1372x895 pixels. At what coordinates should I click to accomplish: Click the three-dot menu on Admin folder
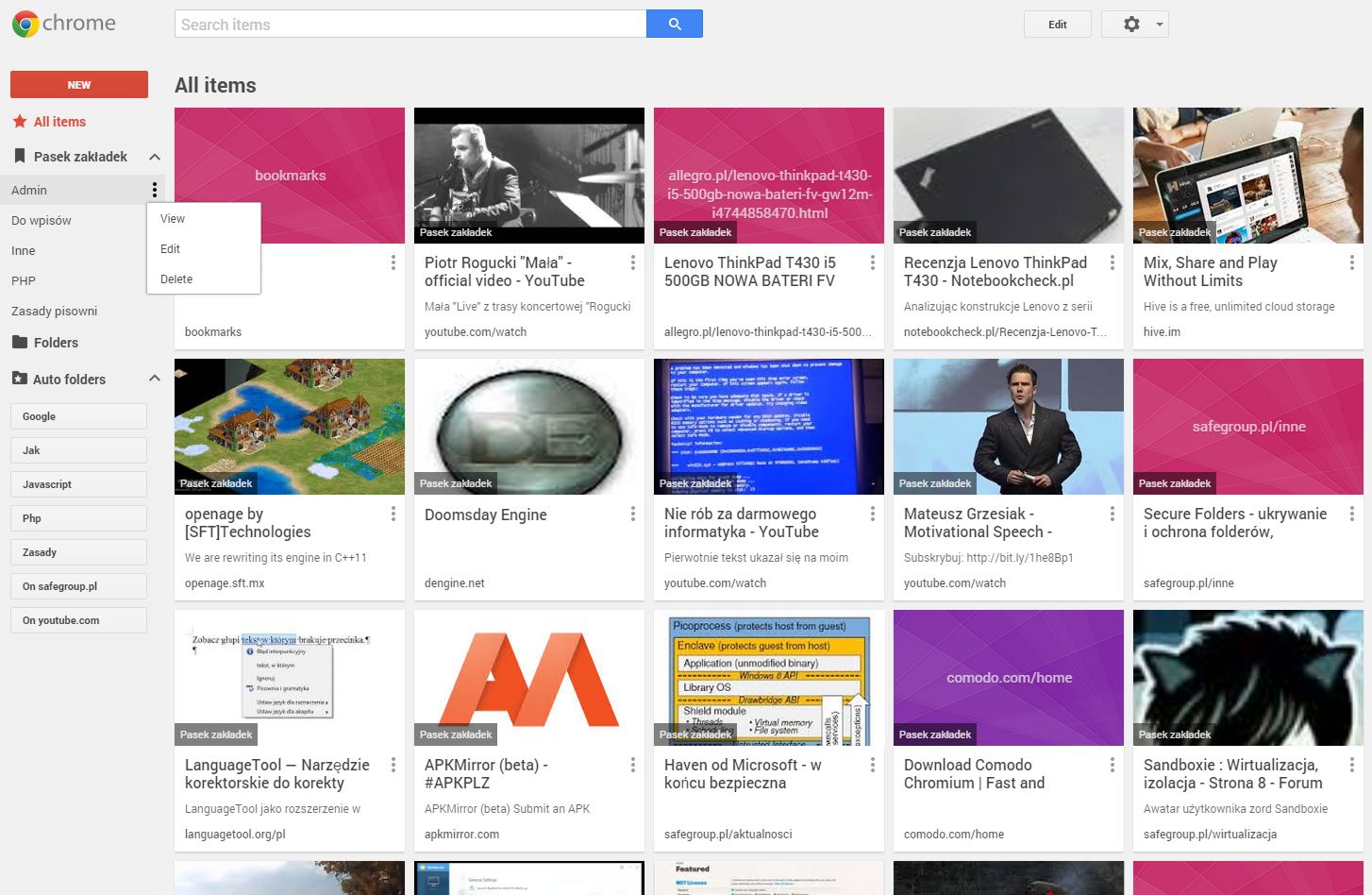pos(155,191)
